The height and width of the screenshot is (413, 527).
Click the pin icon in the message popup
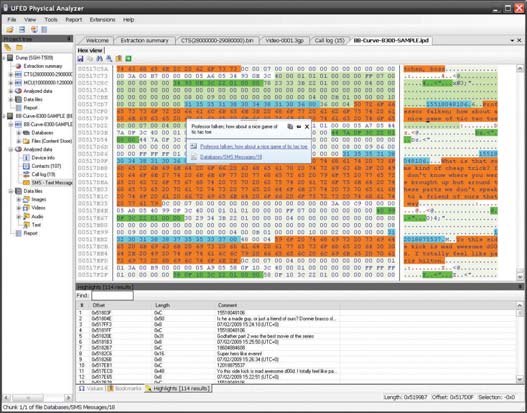click(298, 127)
